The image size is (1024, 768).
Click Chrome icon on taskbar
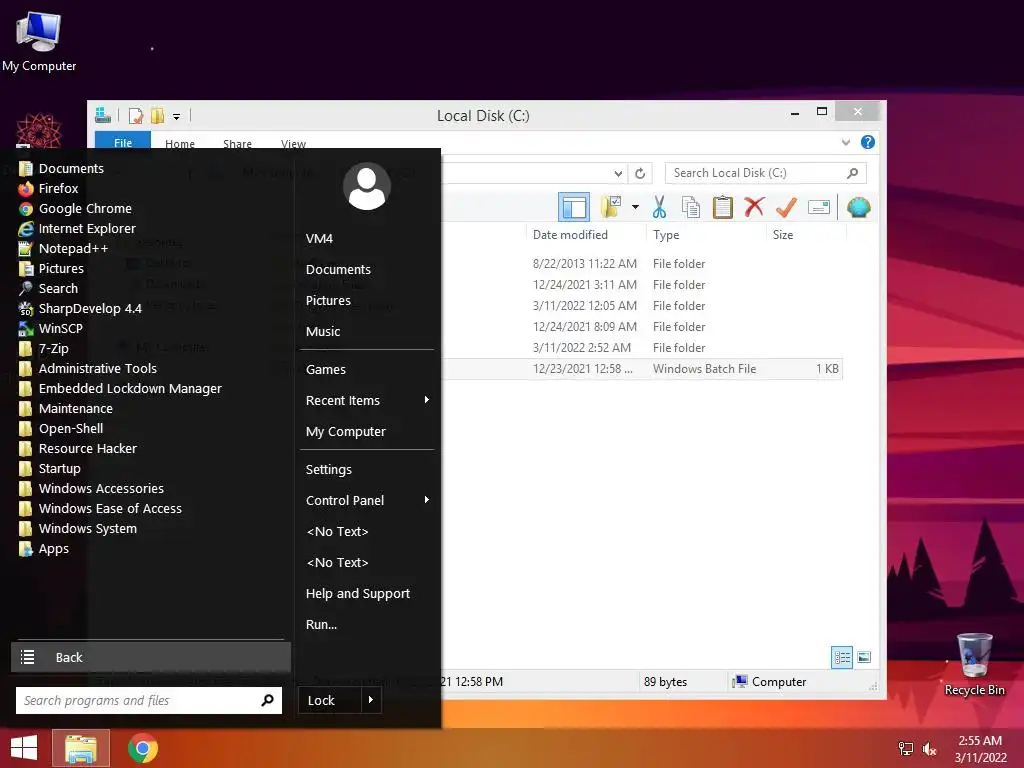pos(143,748)
